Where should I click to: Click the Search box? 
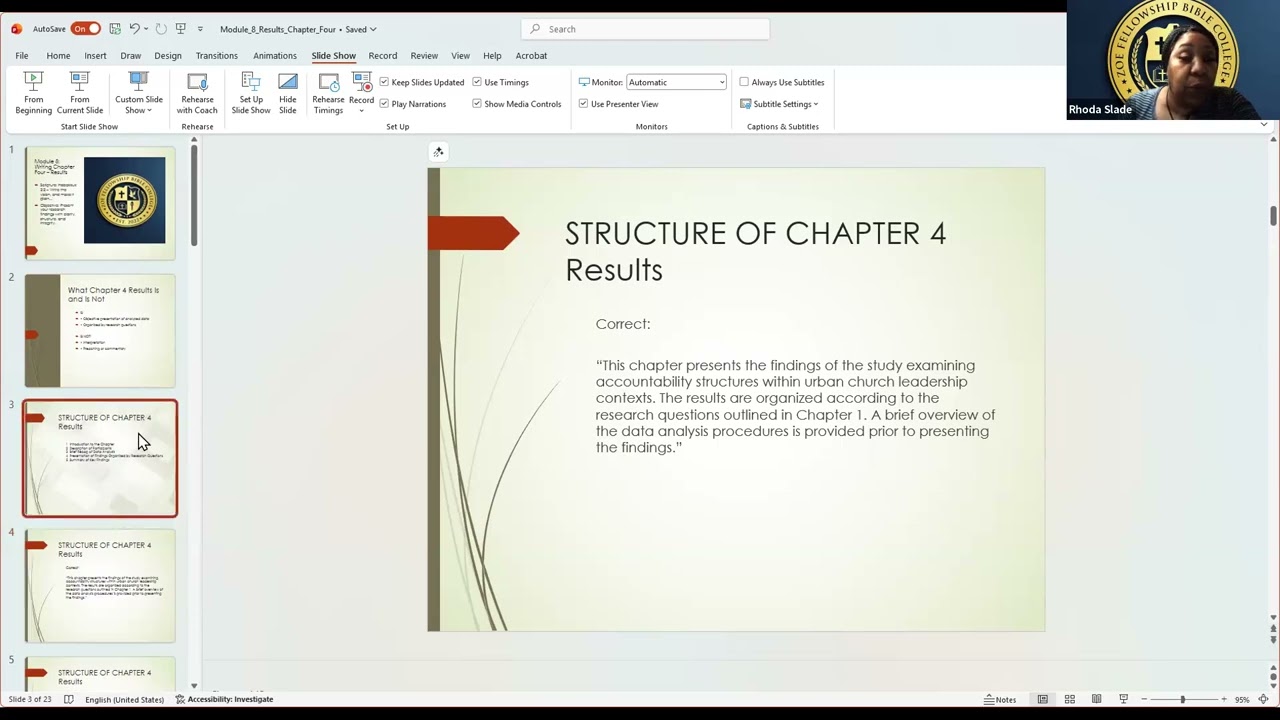(x=645, y=29)
